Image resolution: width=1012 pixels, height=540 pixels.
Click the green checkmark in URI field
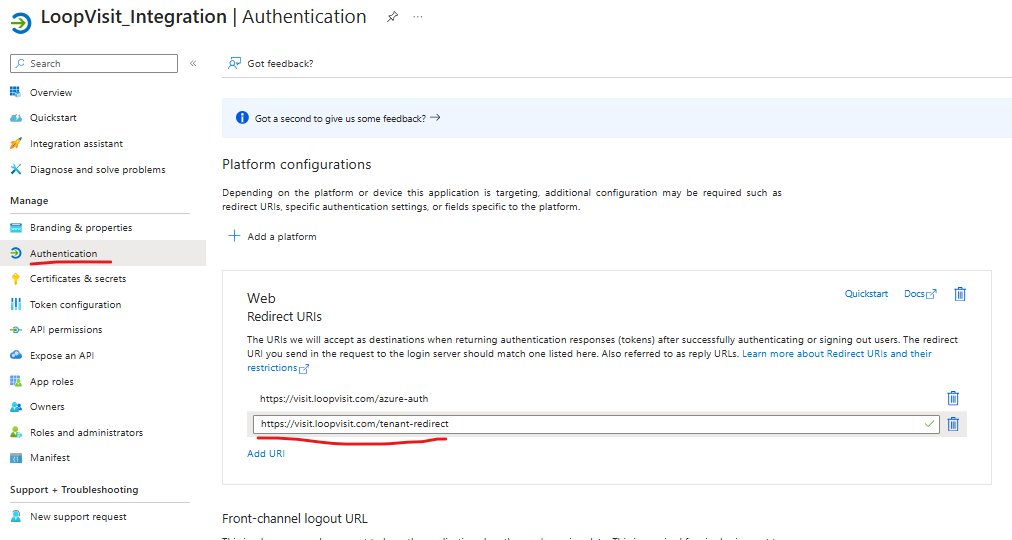click(x=929, y=424)
